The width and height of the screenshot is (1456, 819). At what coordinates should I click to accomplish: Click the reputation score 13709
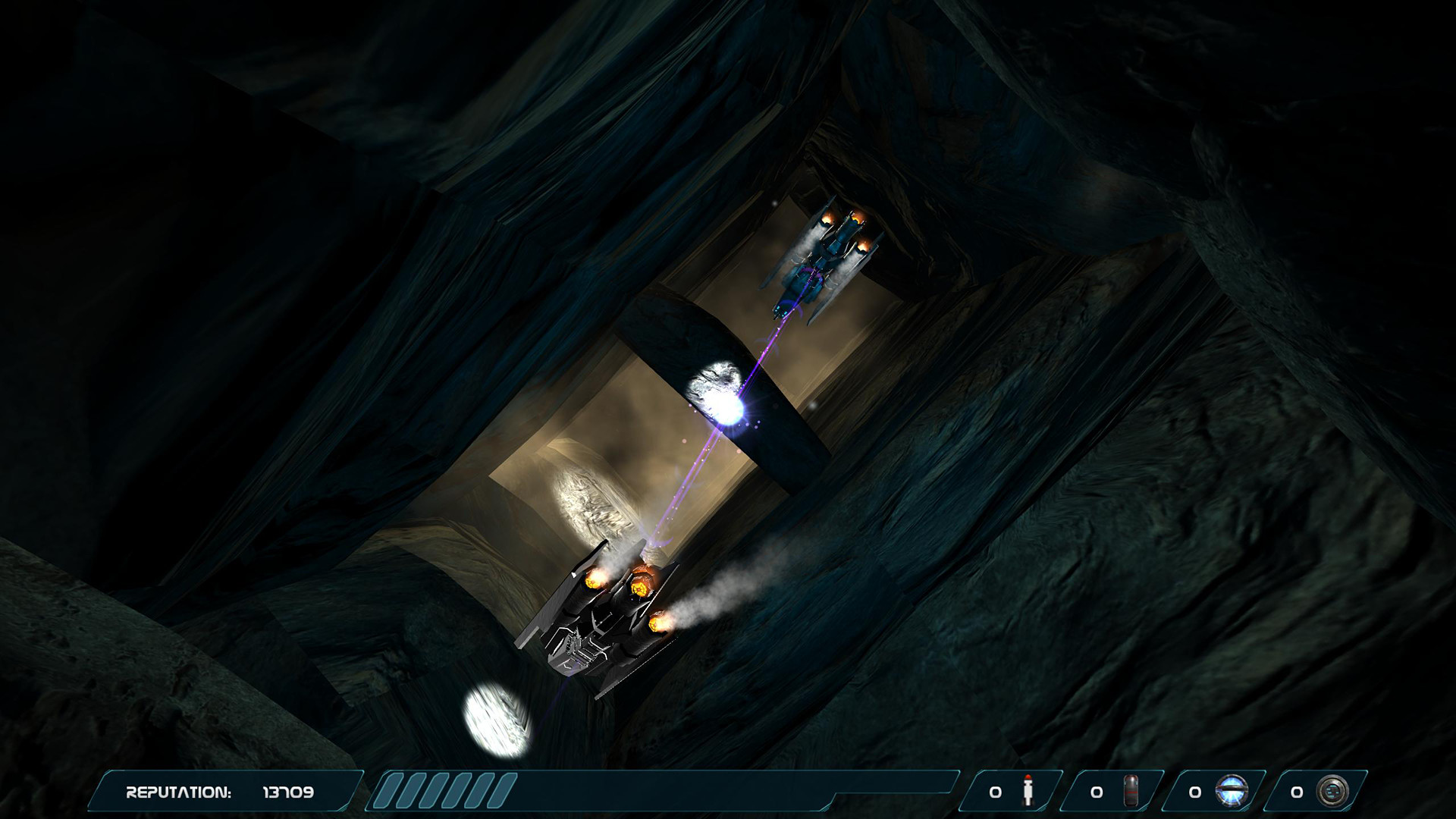tap(288, 792)
